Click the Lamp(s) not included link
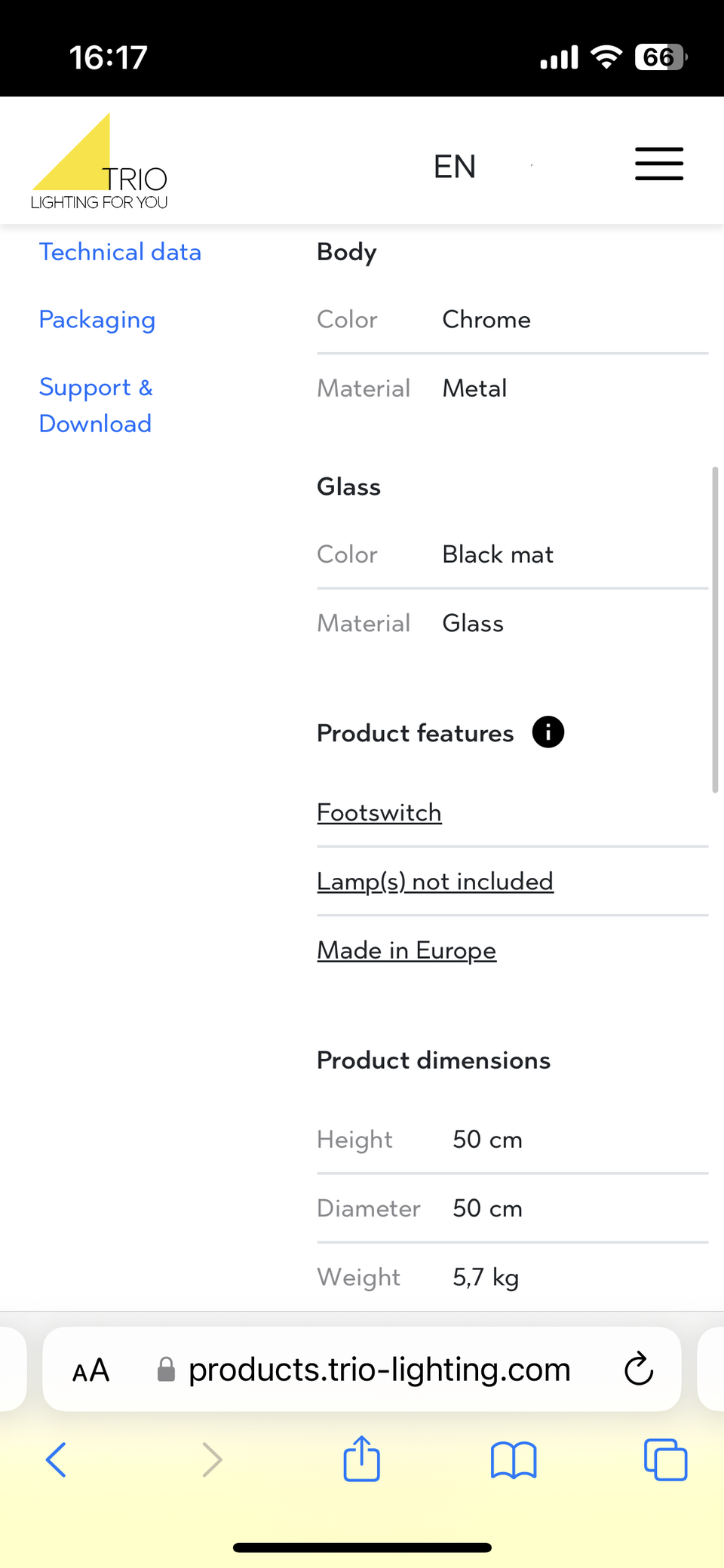 (435, 882)
